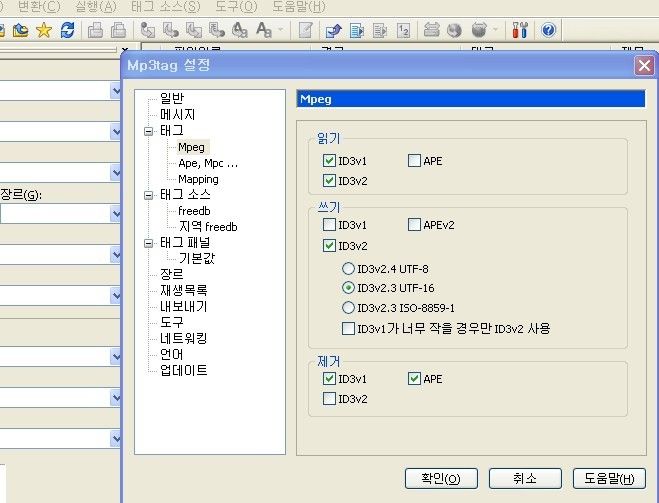Click the blue arrow export icon
Image resolution: width=659 pixels, height=503 pixels.
[x=334, y=30]
